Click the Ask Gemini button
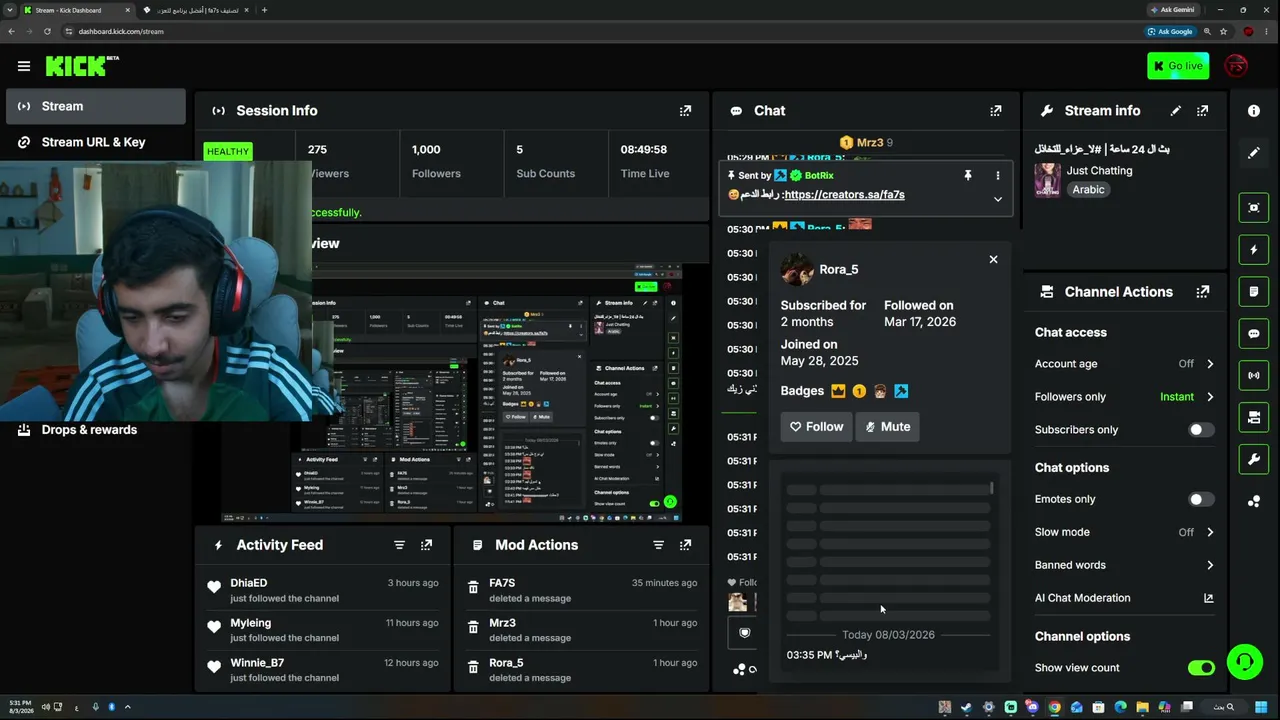 (1171, 10)
